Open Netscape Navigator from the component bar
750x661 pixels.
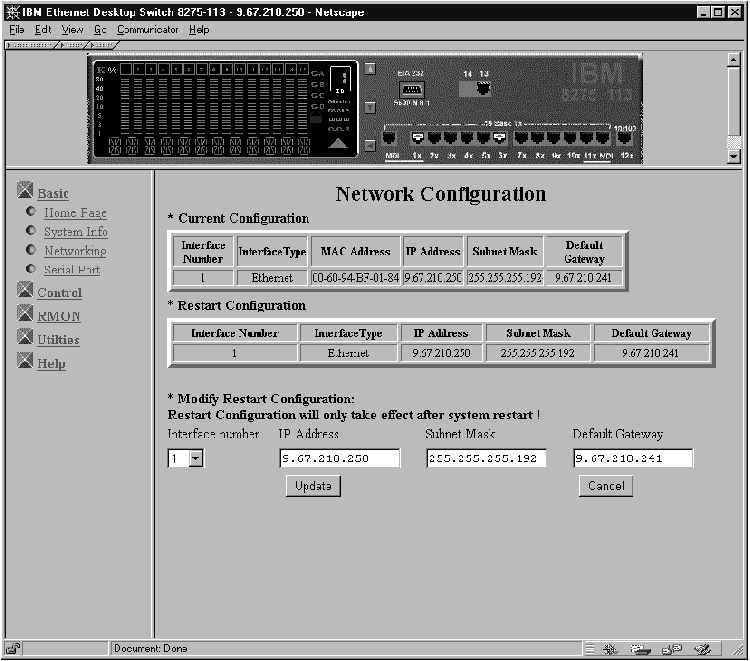coord(611,648)
